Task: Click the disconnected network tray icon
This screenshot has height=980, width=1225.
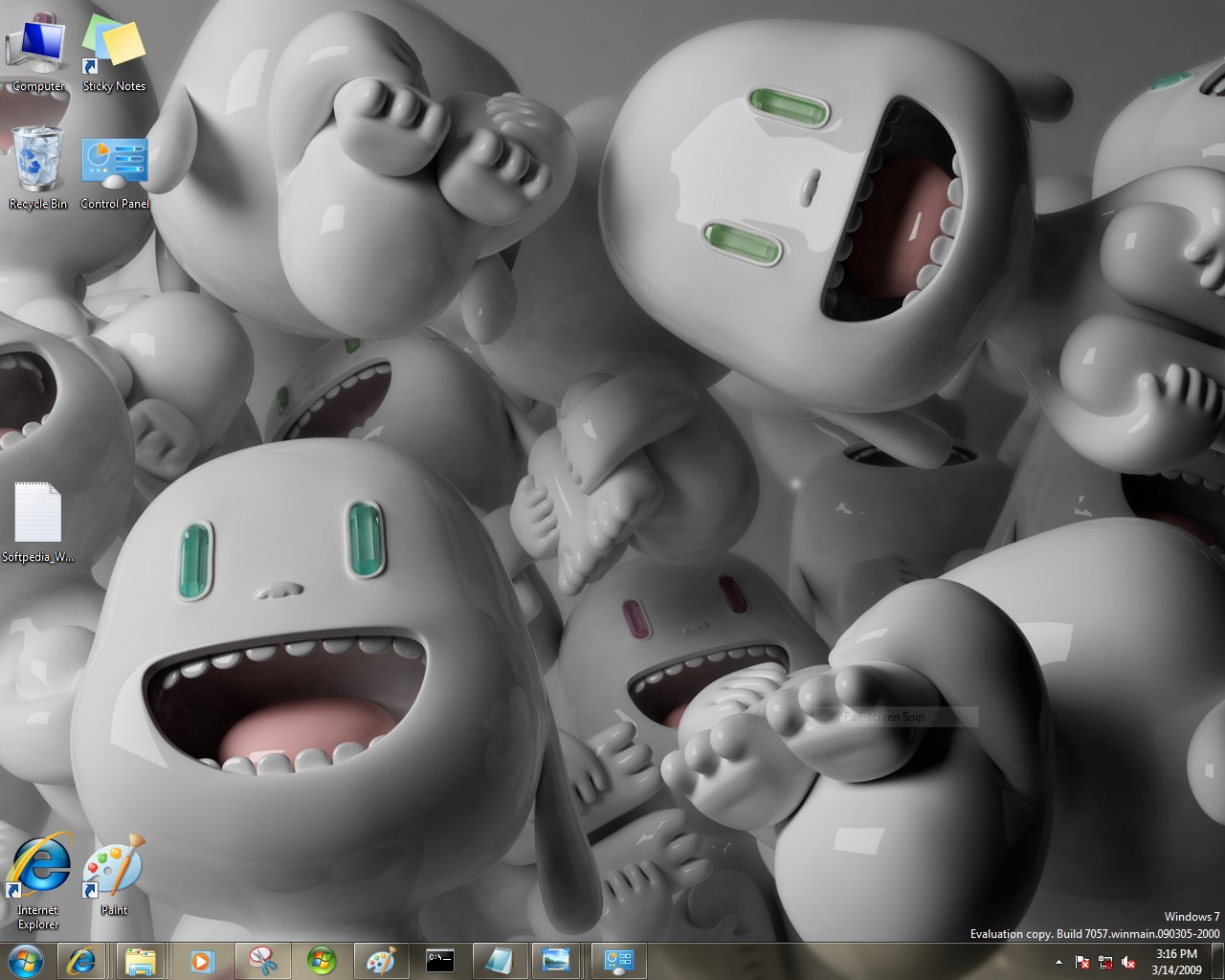Action: 1105,962
